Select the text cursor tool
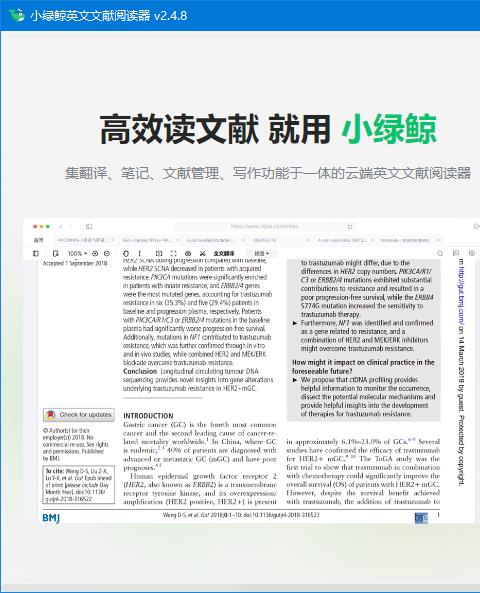Viewport: 480px width, 593px height. [140, 253]
